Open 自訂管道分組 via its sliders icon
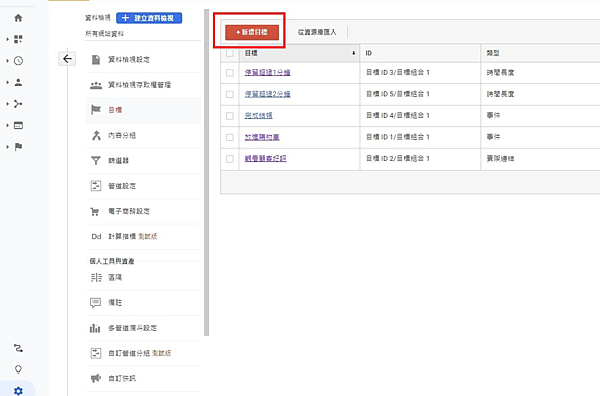 coord(96,353)
